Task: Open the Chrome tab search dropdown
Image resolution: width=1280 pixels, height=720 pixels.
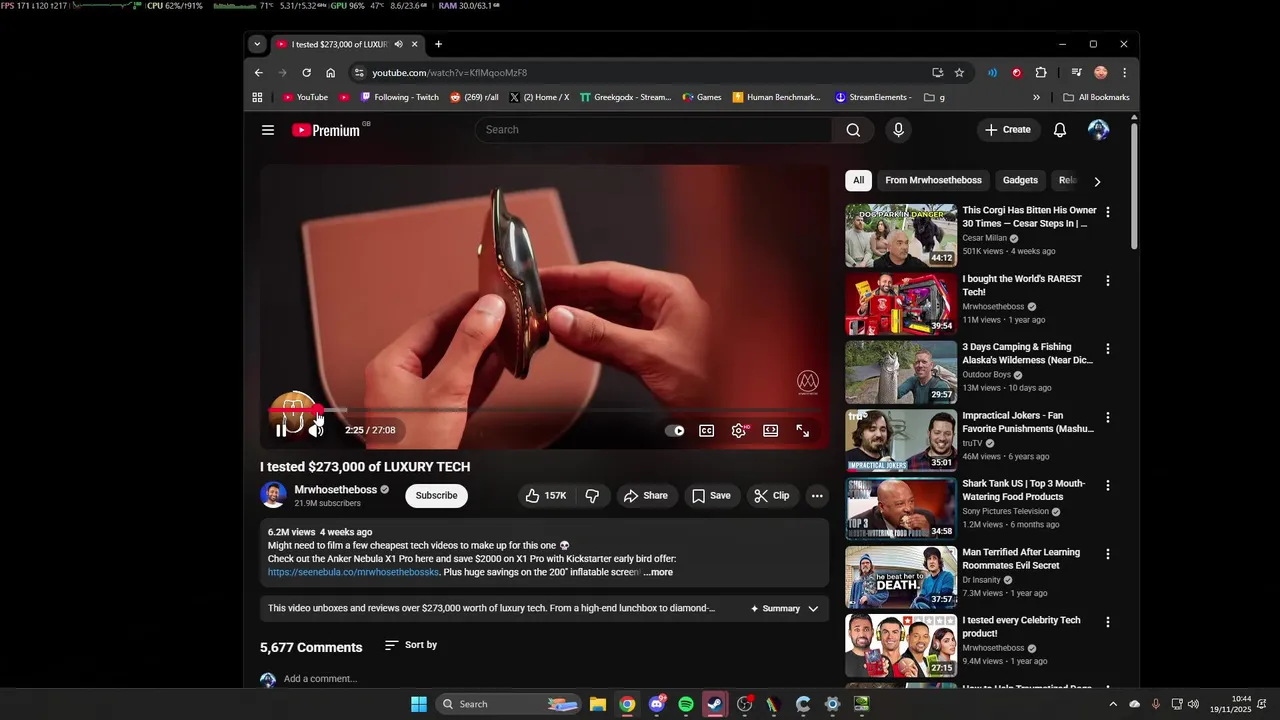Action: click(x=257, y=44)
